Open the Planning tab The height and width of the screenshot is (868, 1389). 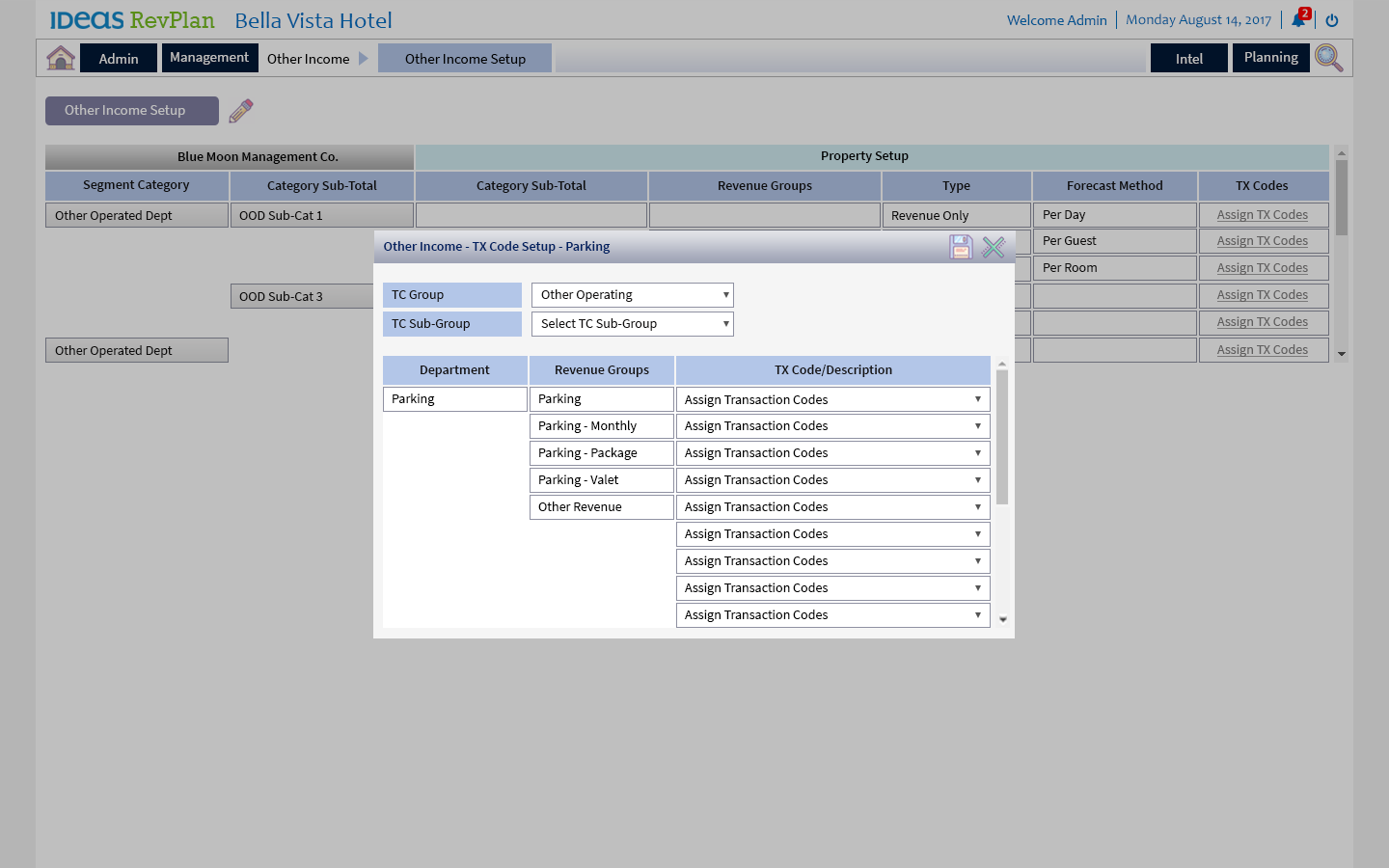coord(1270,58)
